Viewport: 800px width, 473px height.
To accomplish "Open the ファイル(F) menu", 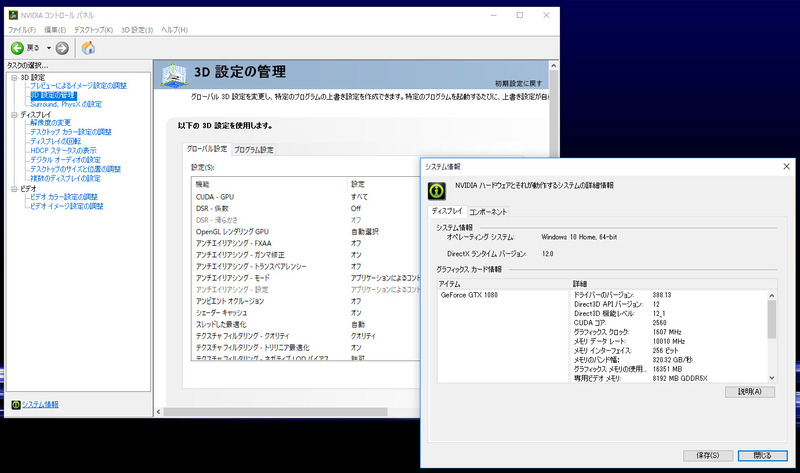I will [22, 30].
